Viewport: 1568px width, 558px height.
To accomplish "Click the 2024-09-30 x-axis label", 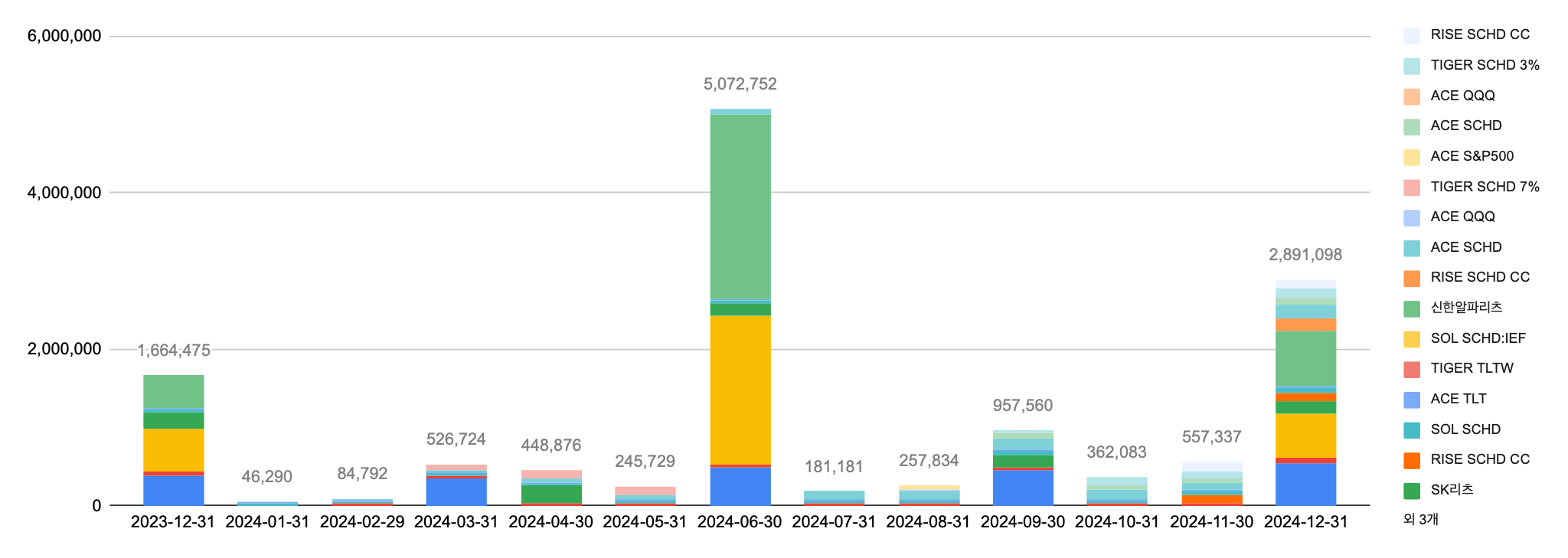I will coord(1022,522).
